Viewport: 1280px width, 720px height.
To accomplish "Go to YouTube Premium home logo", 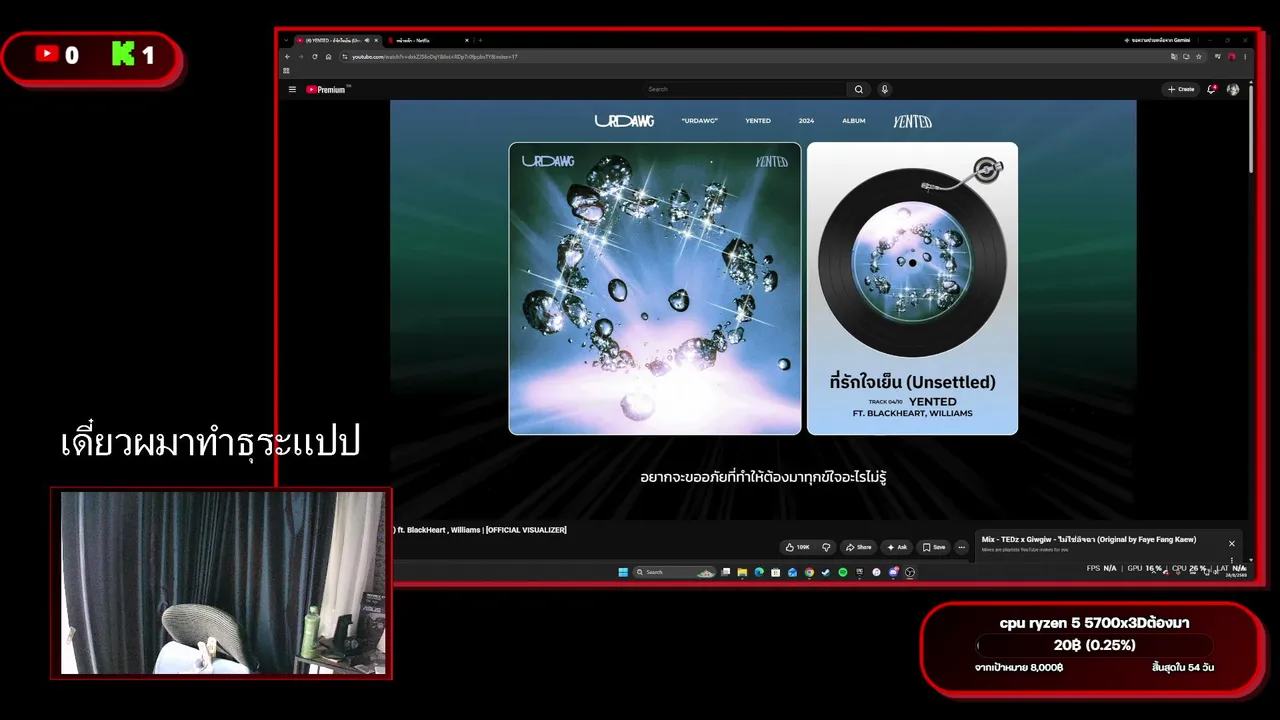I will (x=326, y=89).
